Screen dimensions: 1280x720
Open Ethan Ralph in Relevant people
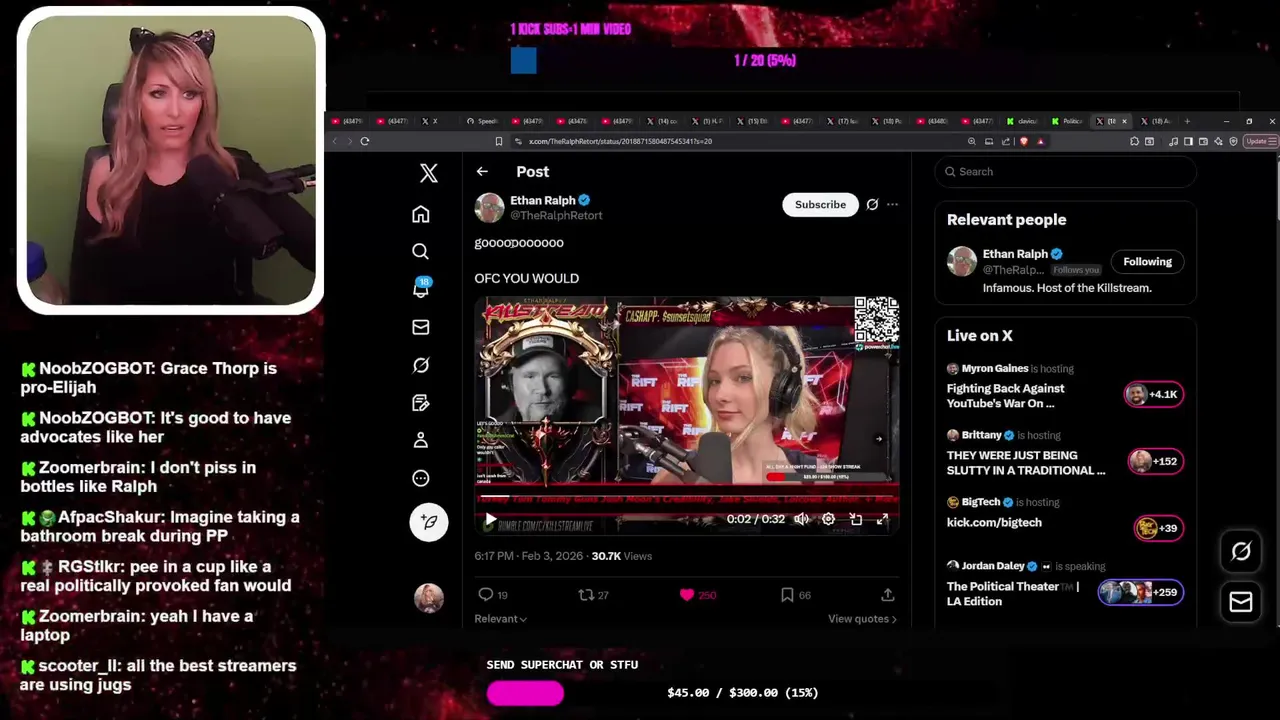point(1015,254)
